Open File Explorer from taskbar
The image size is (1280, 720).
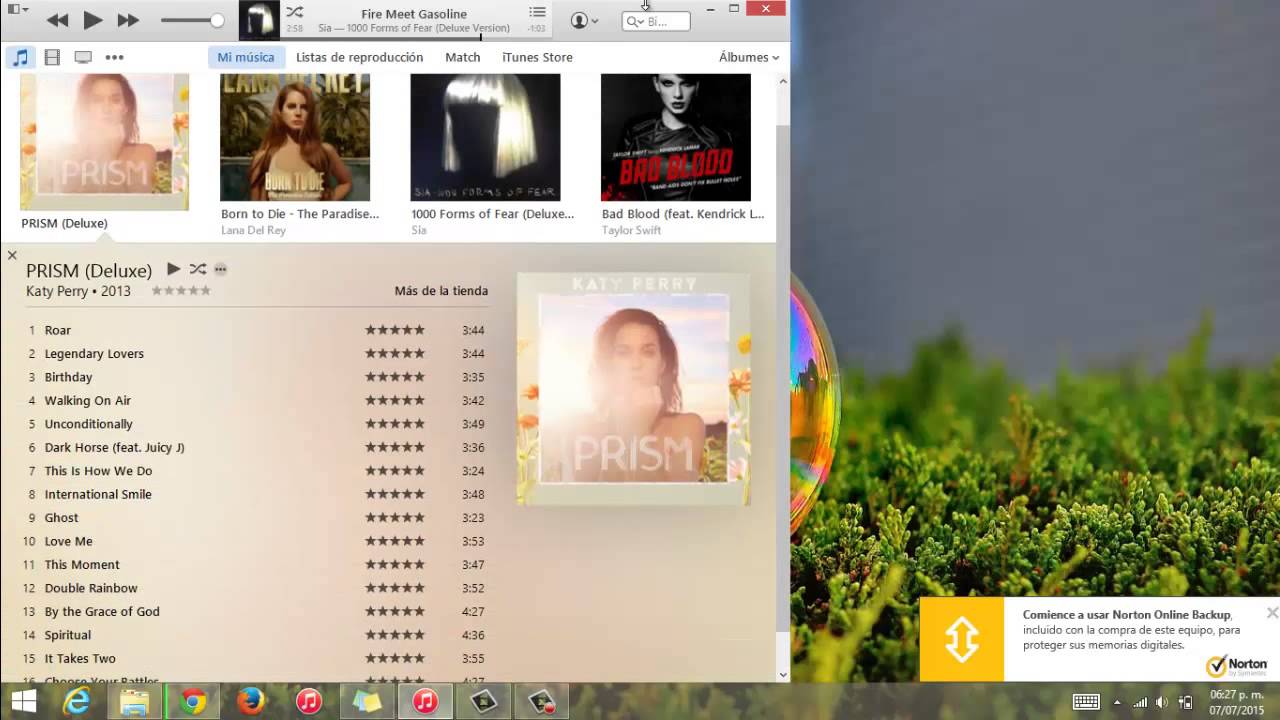[134, 701]
